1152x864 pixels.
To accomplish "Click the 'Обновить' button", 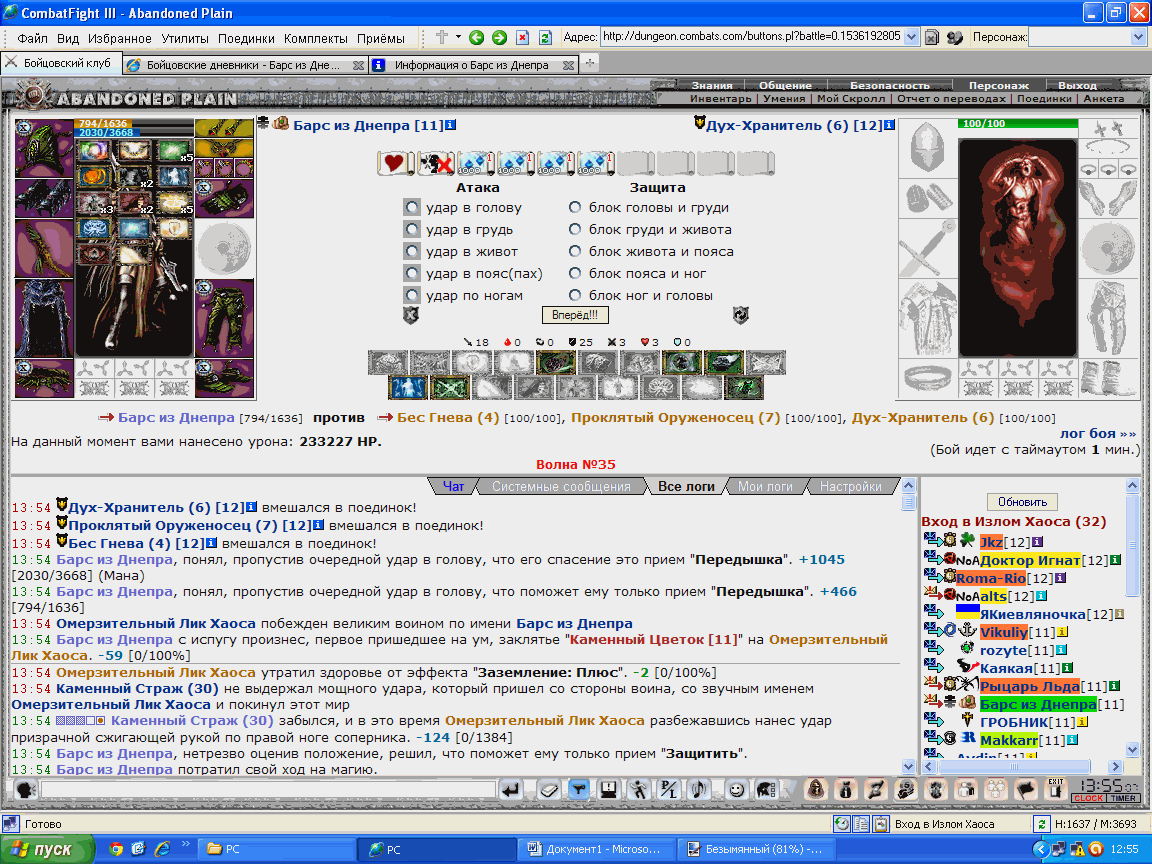I will 1022,502.
